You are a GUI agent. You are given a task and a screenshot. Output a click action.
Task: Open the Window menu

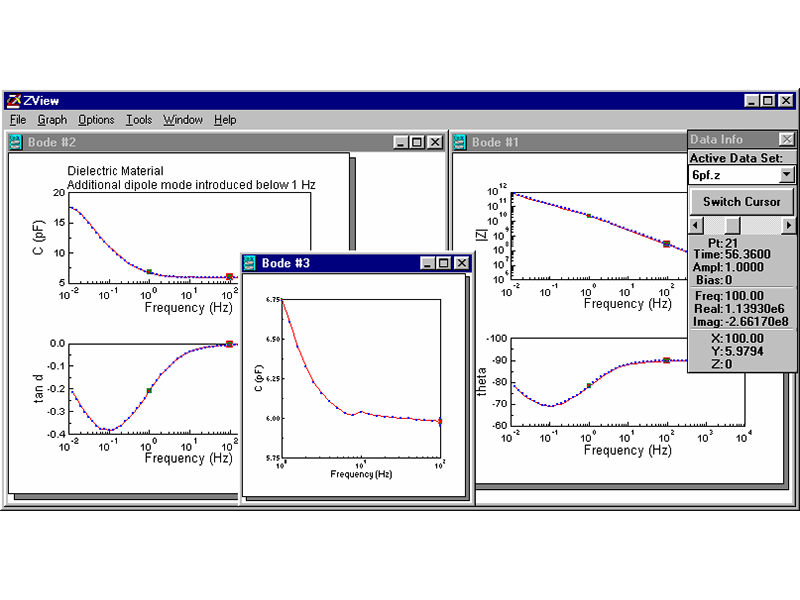pyautogui.click(x=183, y=120)
